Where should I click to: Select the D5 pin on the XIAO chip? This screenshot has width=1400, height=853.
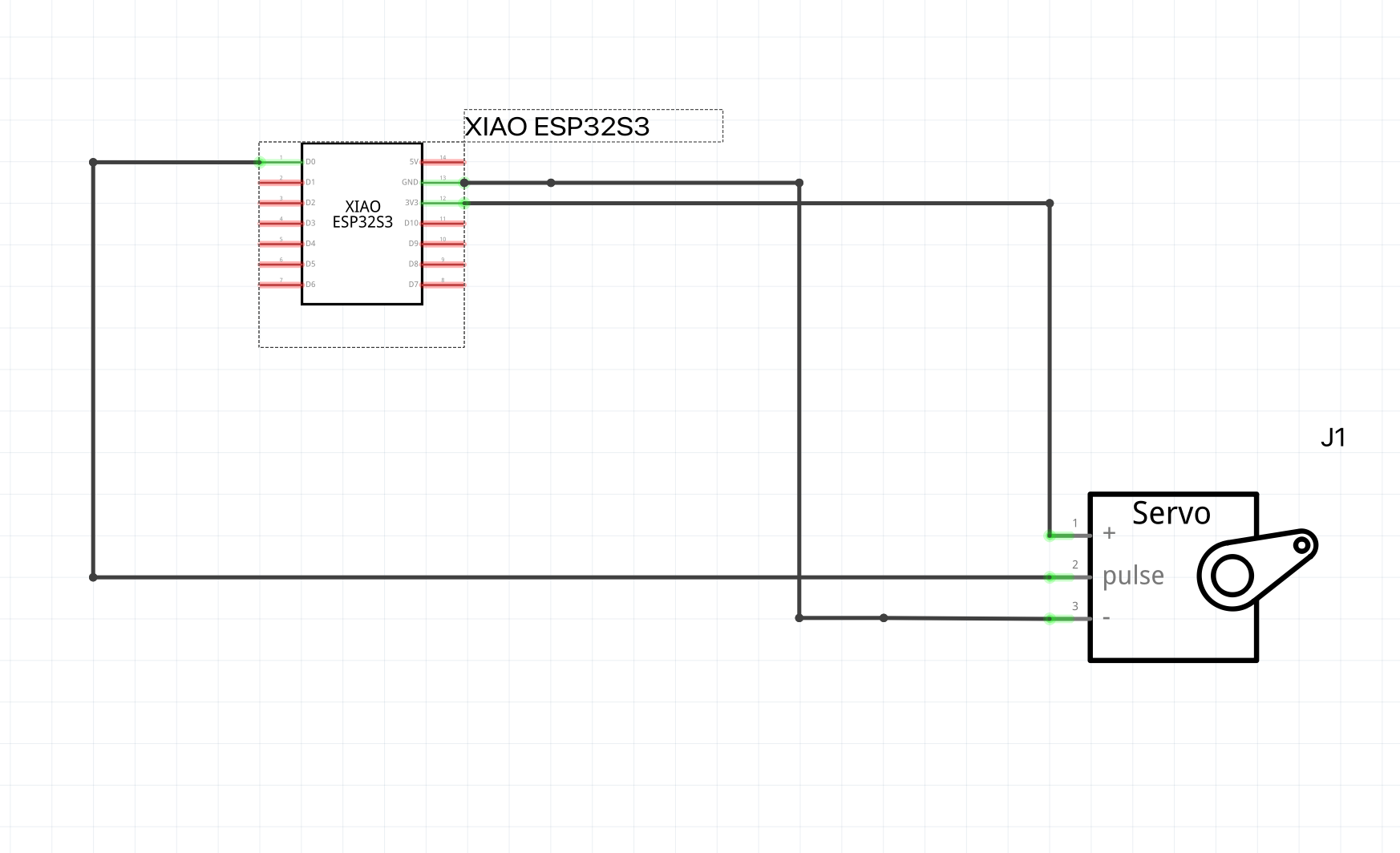coord(281,265)
